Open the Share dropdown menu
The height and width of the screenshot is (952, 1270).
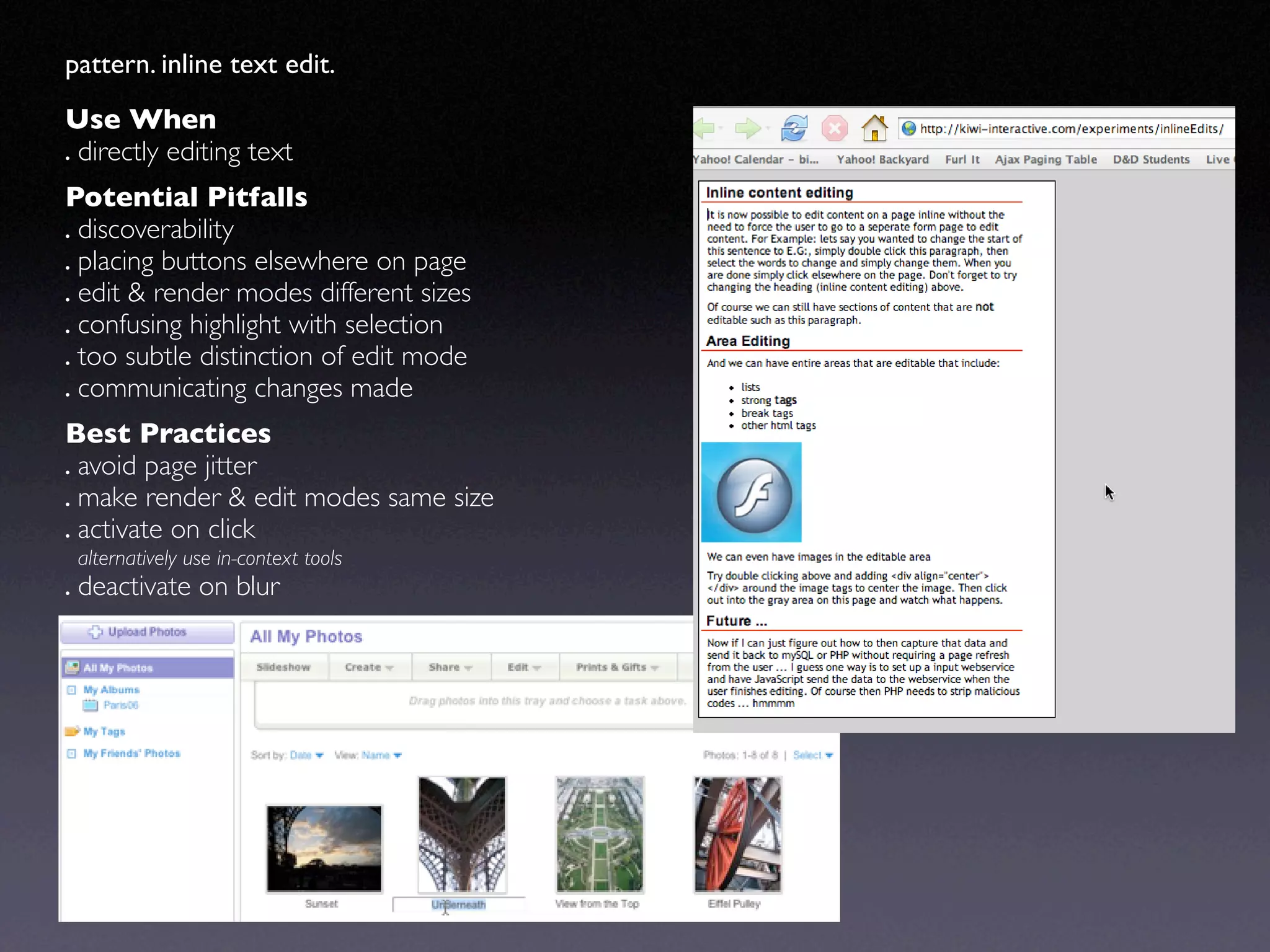(450, 668)
